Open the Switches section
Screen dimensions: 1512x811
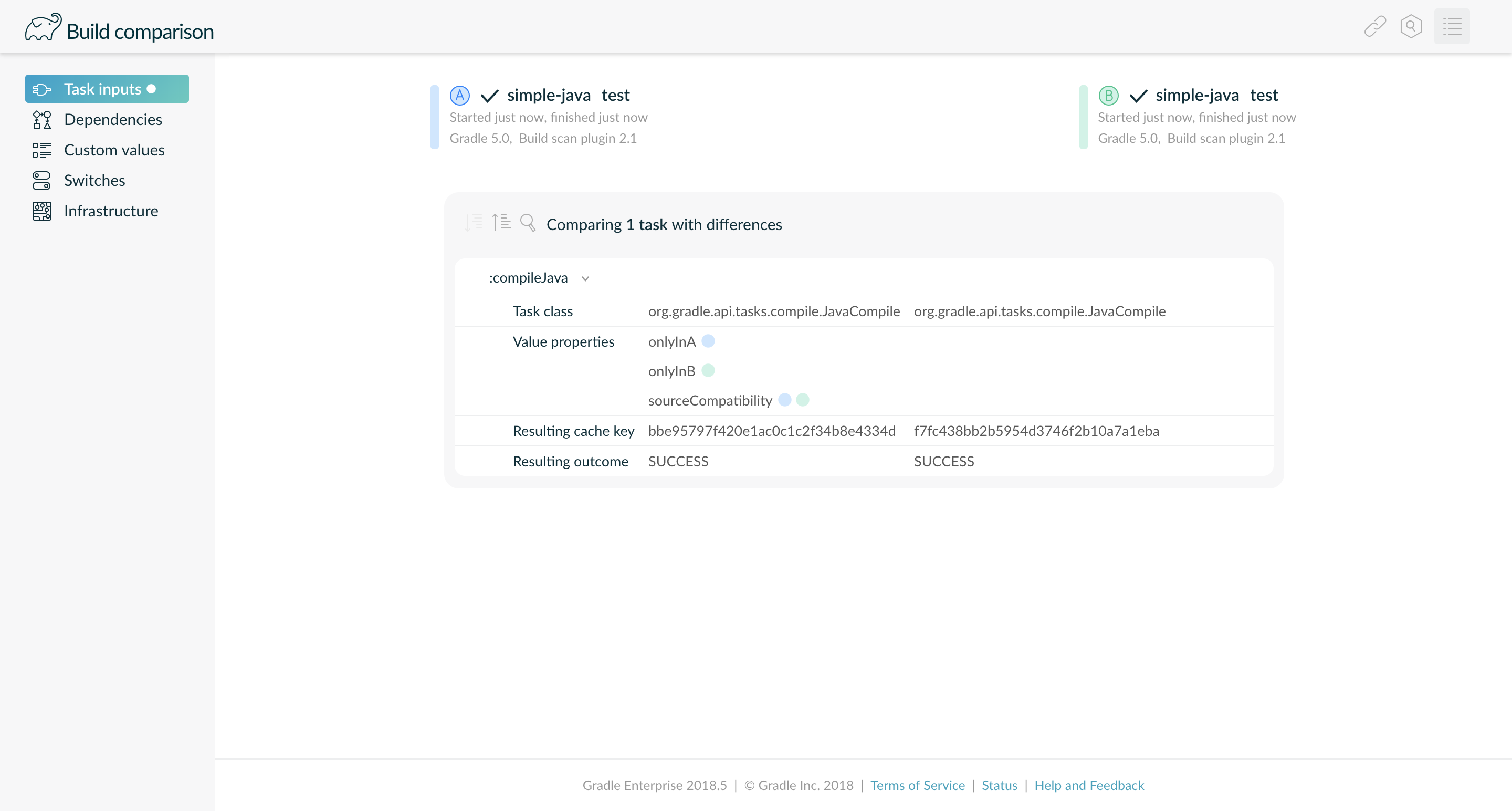[94, 180]
